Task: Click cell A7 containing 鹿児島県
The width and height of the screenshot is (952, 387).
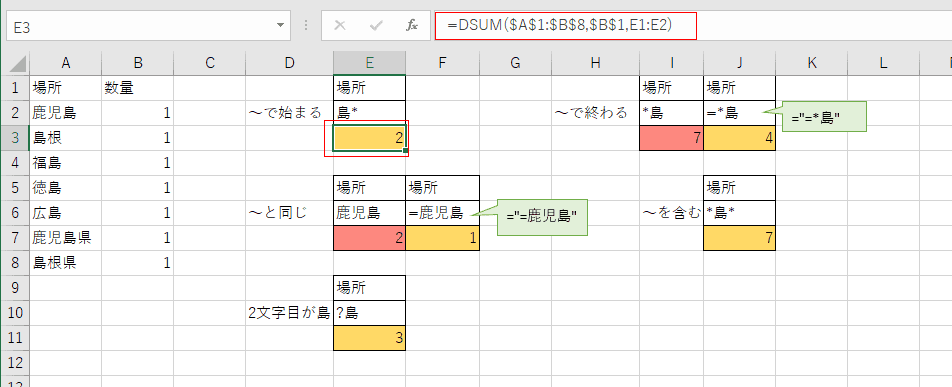Action: pyautogui.click(x=66, y=238)
